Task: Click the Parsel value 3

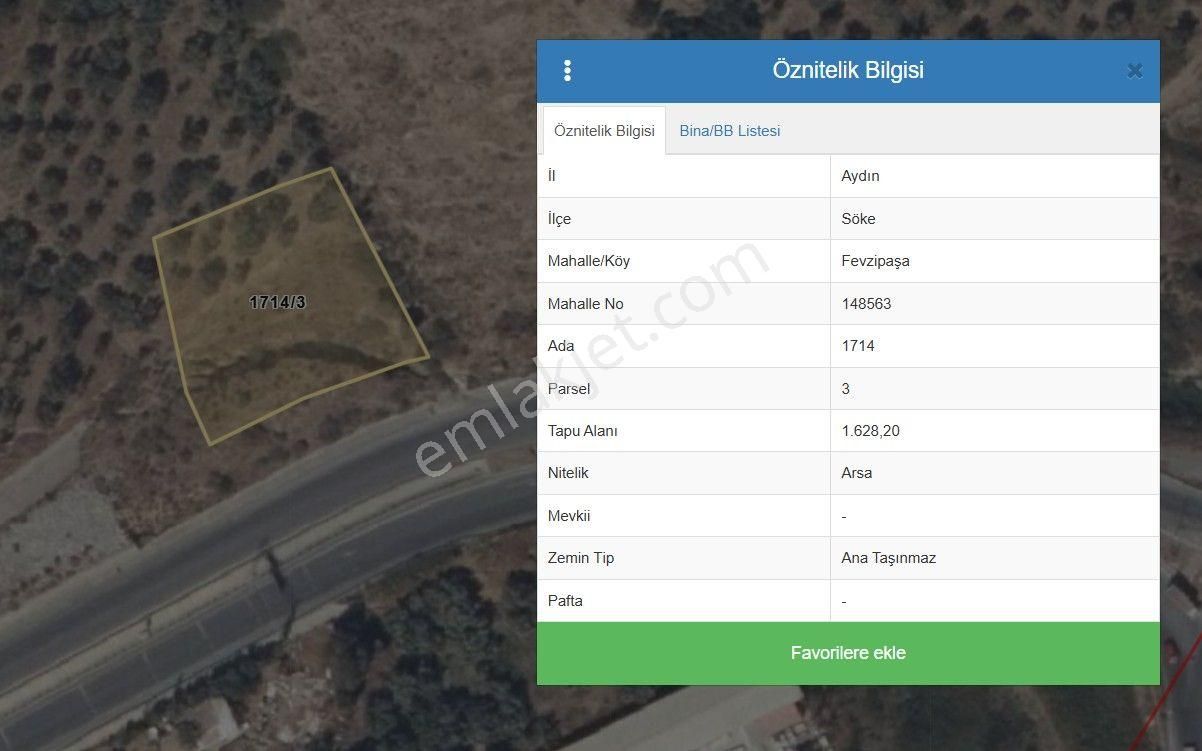Action: point(846,389)
